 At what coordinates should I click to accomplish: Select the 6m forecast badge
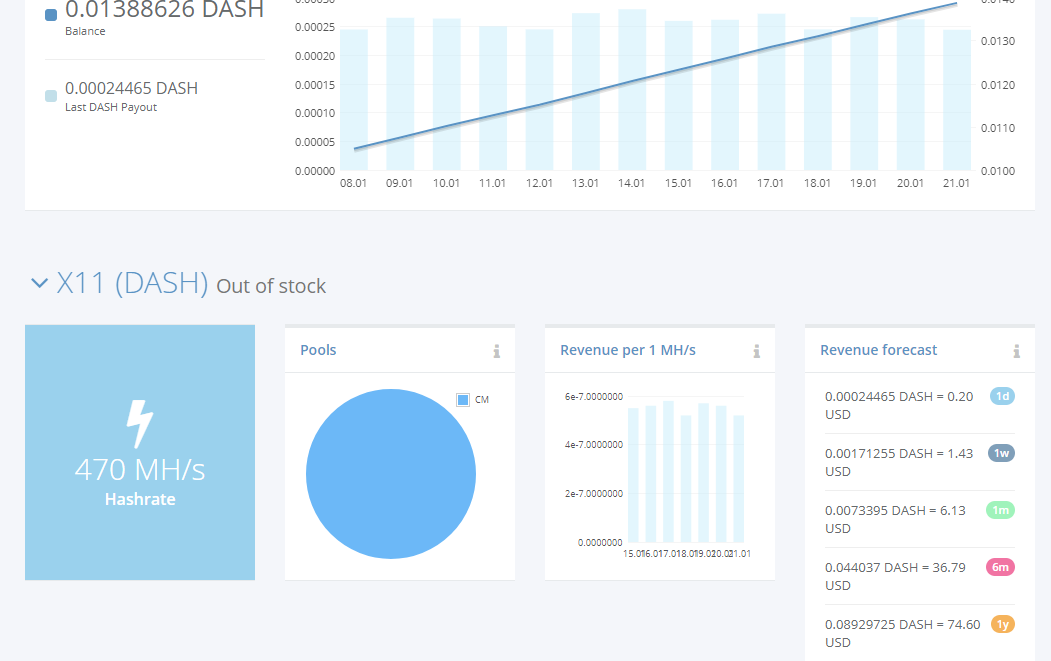pos(1000,567)
